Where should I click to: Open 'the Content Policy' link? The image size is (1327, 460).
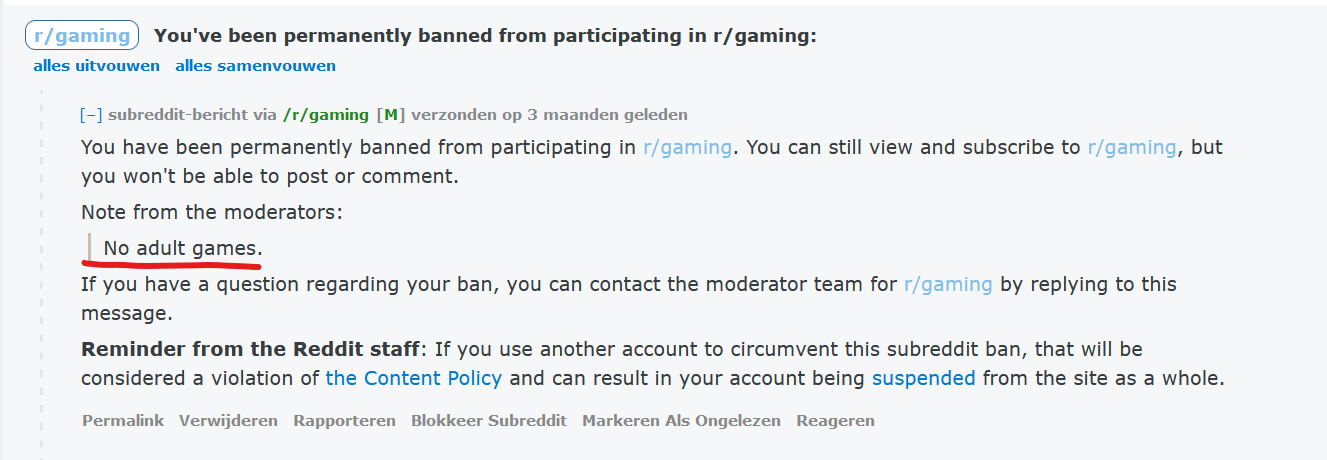click(x=414, y=379)
